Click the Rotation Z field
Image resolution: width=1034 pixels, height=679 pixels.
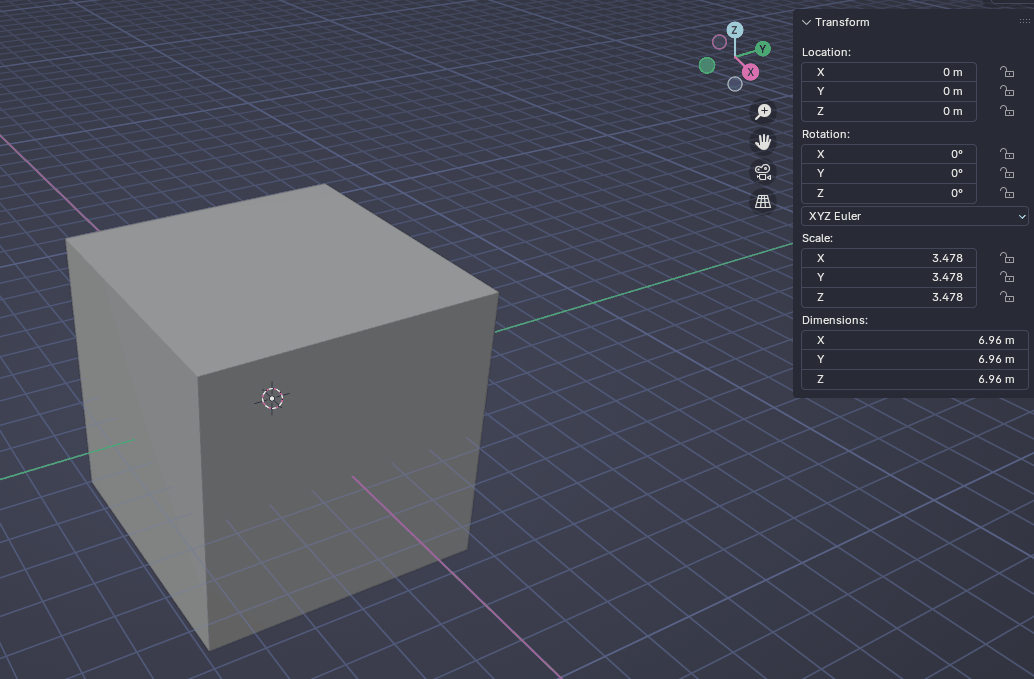(888, 192)
